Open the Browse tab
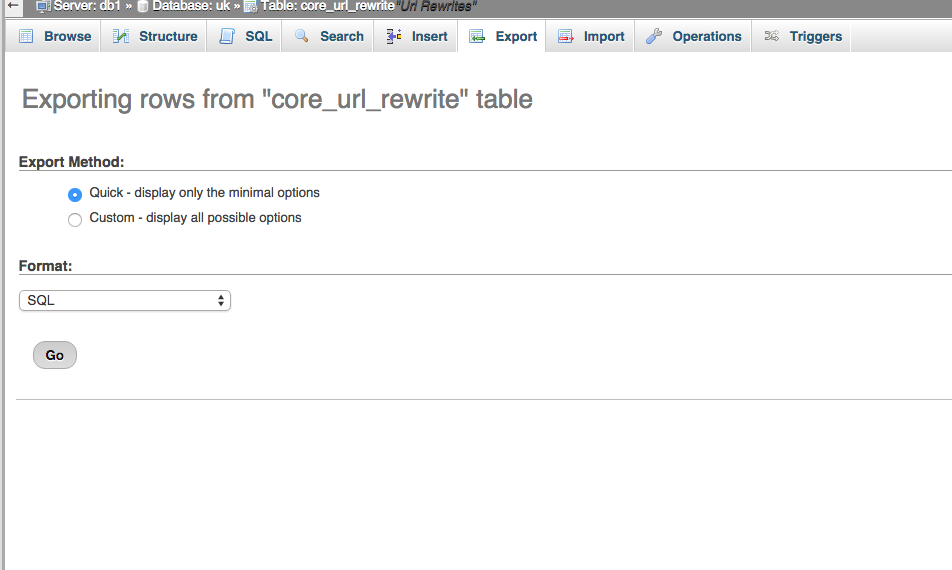This screenshot has width=952, height=570. [x=53, y=36]
